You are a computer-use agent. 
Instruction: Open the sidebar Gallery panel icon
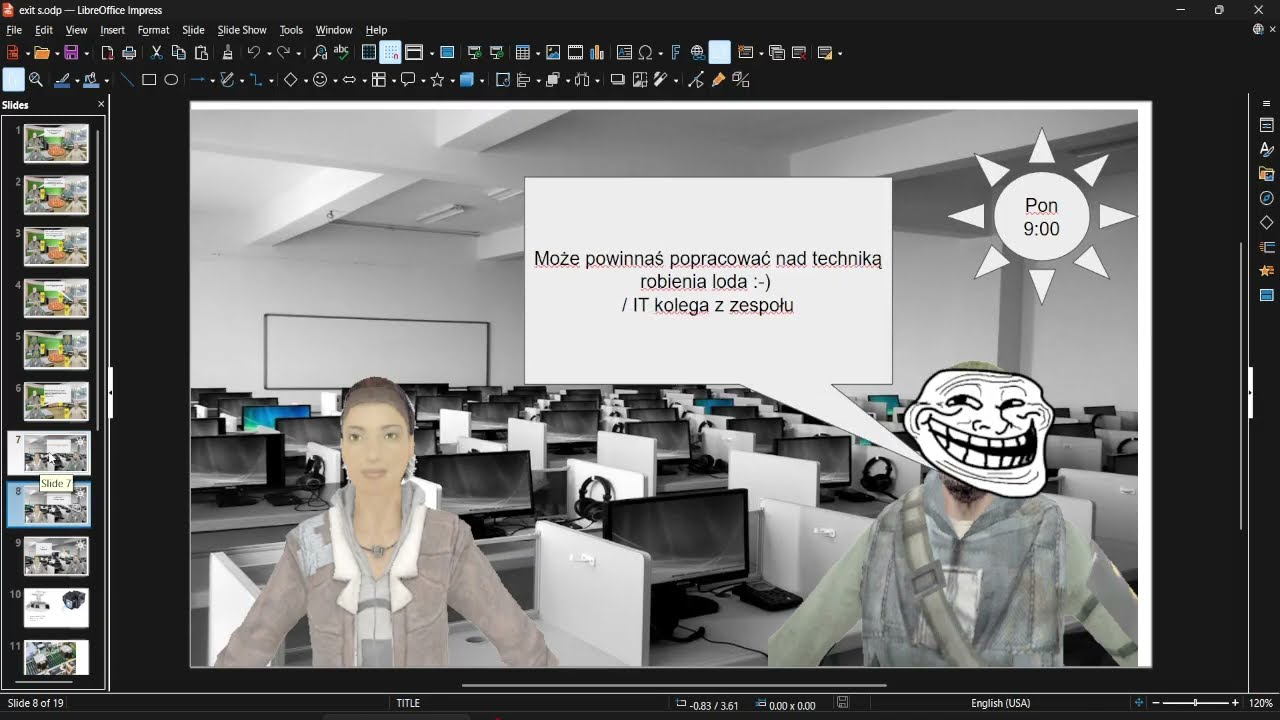pos(1266,174)
